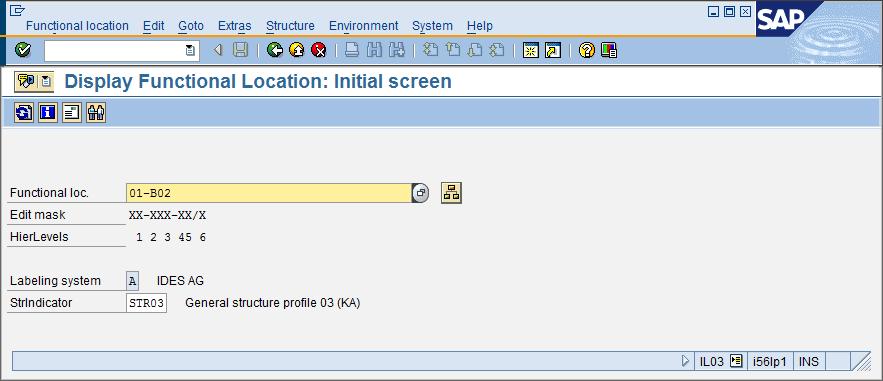This screenshot has width=883, height=381.
Task: Click the Previous Page icon
Action: (453, 51)
